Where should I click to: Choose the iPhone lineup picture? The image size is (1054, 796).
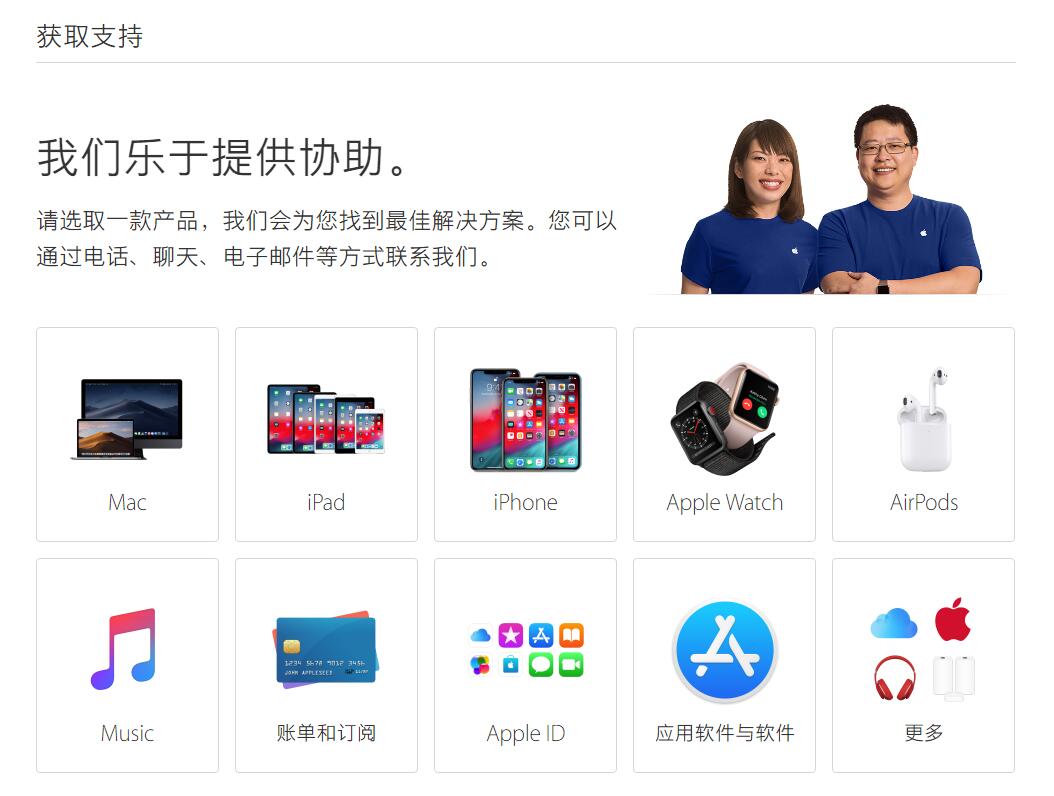tap(525, 419)
